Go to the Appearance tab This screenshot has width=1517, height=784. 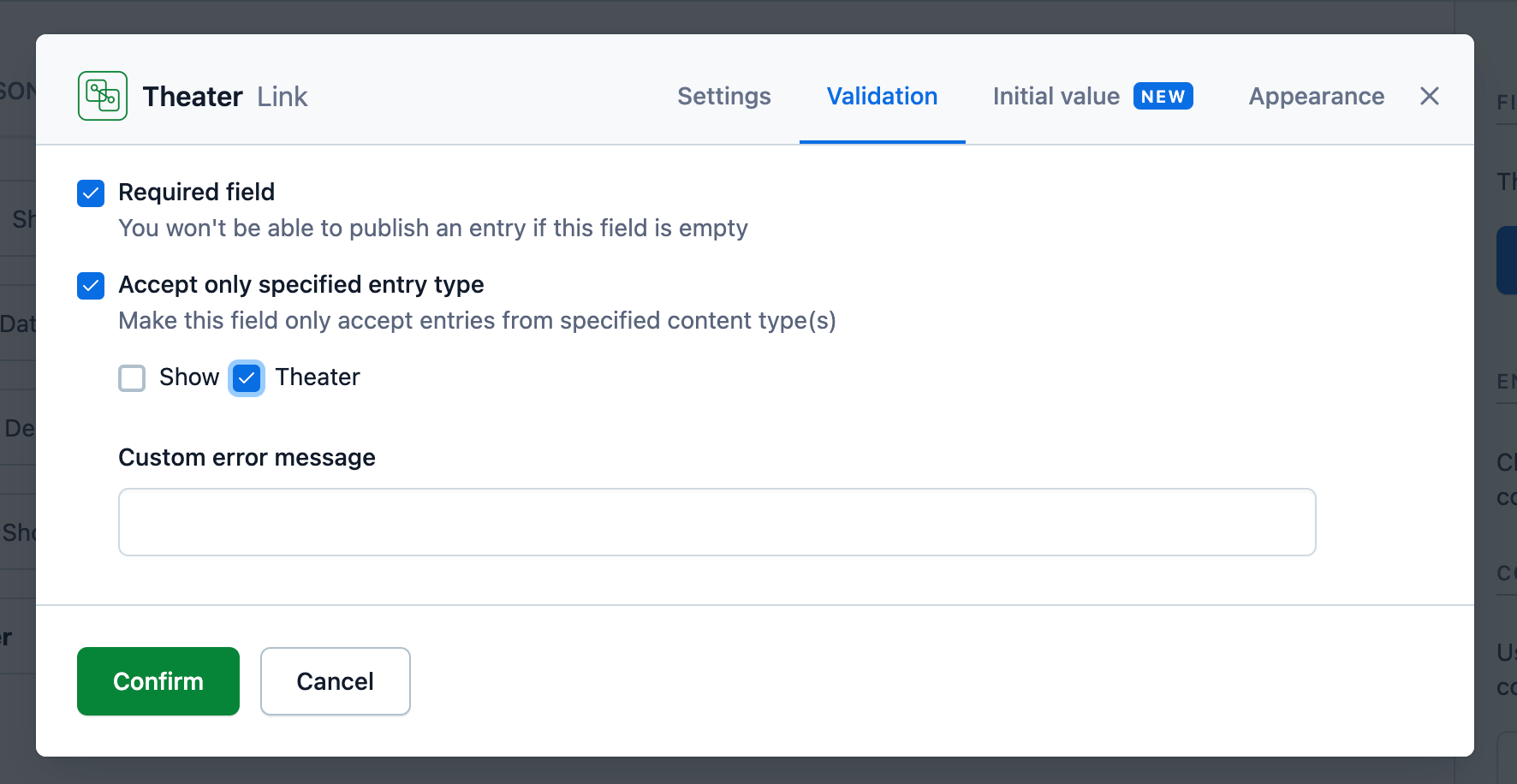click(1316, 96)
